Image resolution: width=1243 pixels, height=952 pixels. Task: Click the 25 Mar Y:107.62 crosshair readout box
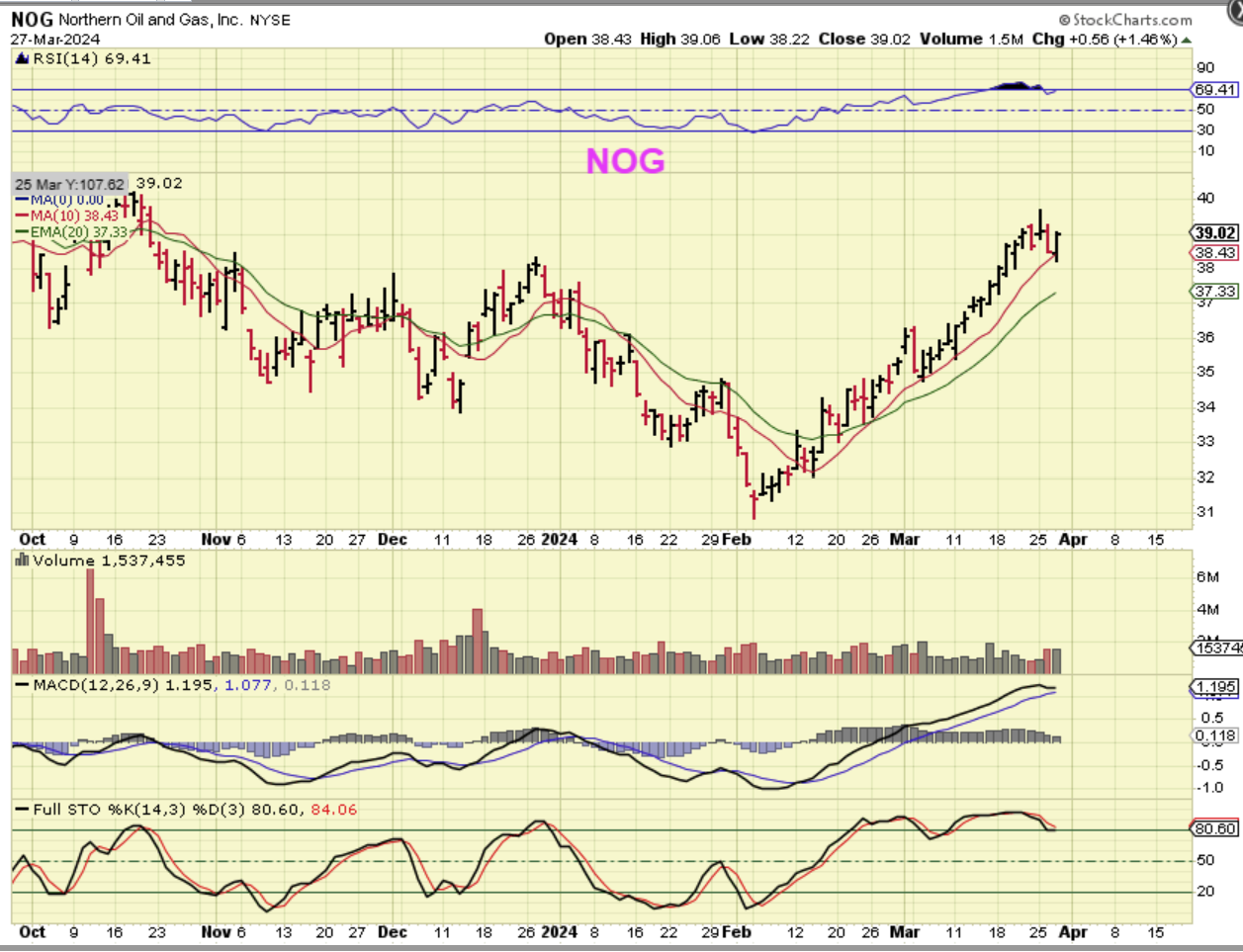point(69,185)
